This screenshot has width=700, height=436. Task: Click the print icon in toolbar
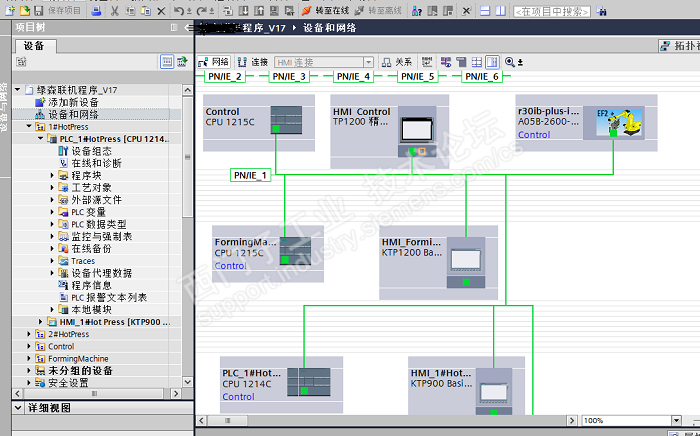(x=96, y=11)
